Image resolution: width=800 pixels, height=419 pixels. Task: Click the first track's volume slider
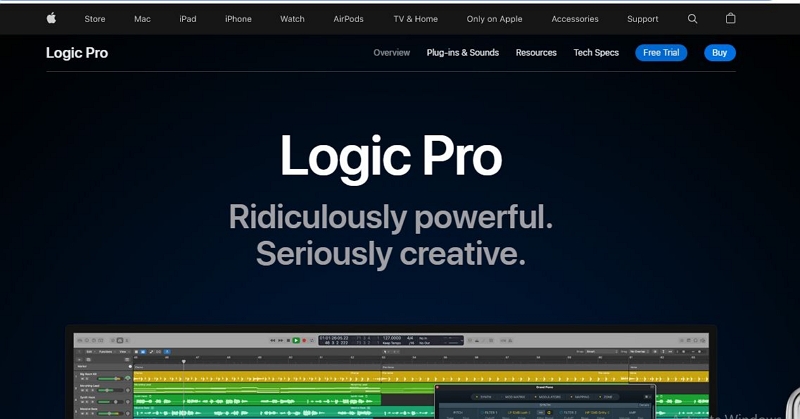coord(111,378)
